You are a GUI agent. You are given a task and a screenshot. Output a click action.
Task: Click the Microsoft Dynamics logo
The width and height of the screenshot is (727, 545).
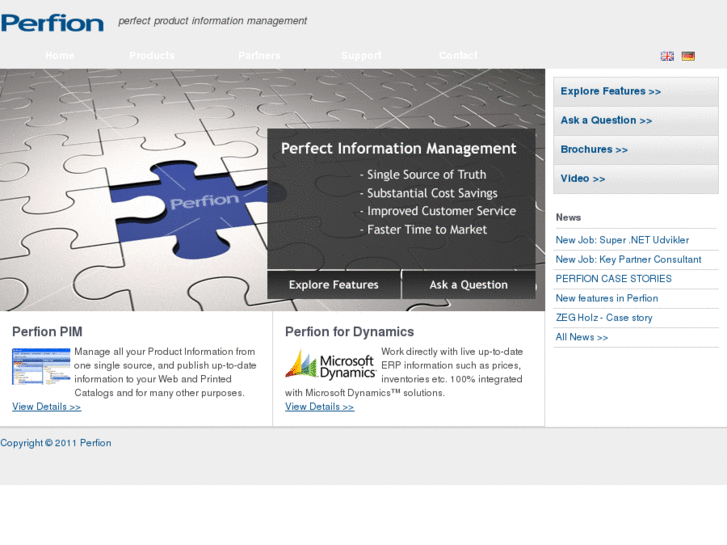[330, 364]
